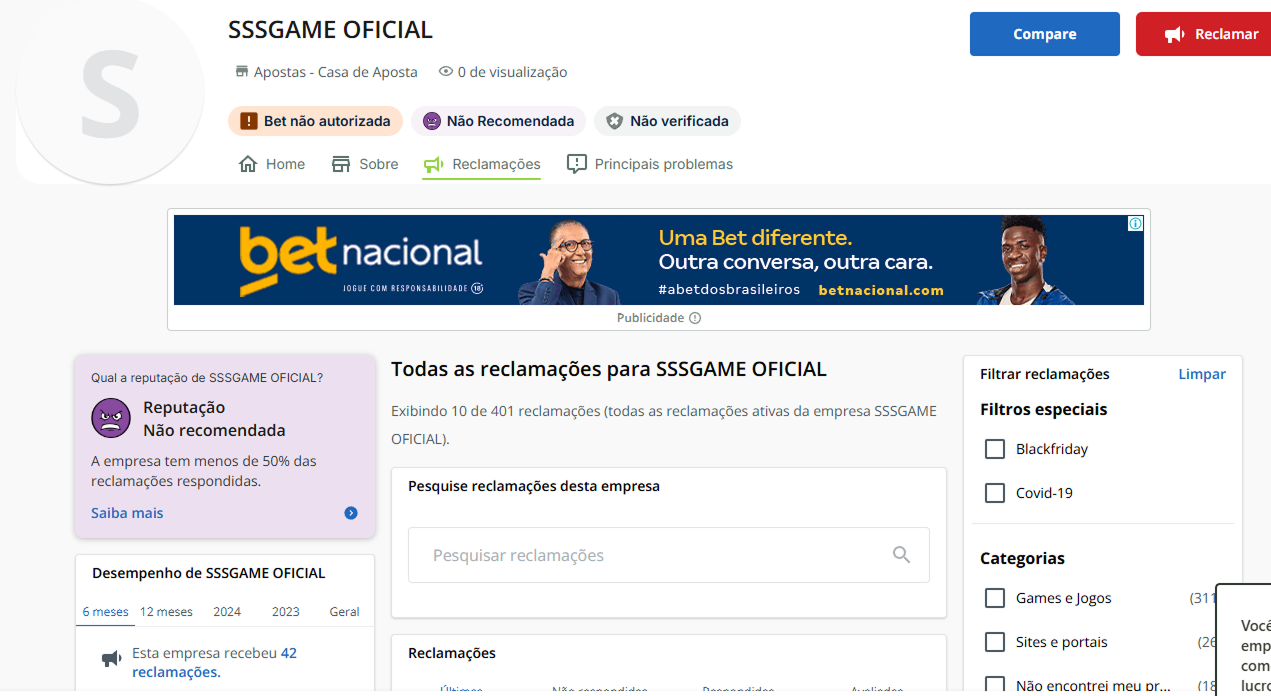Switch performance period to 12 meses

tap(166, 611)
